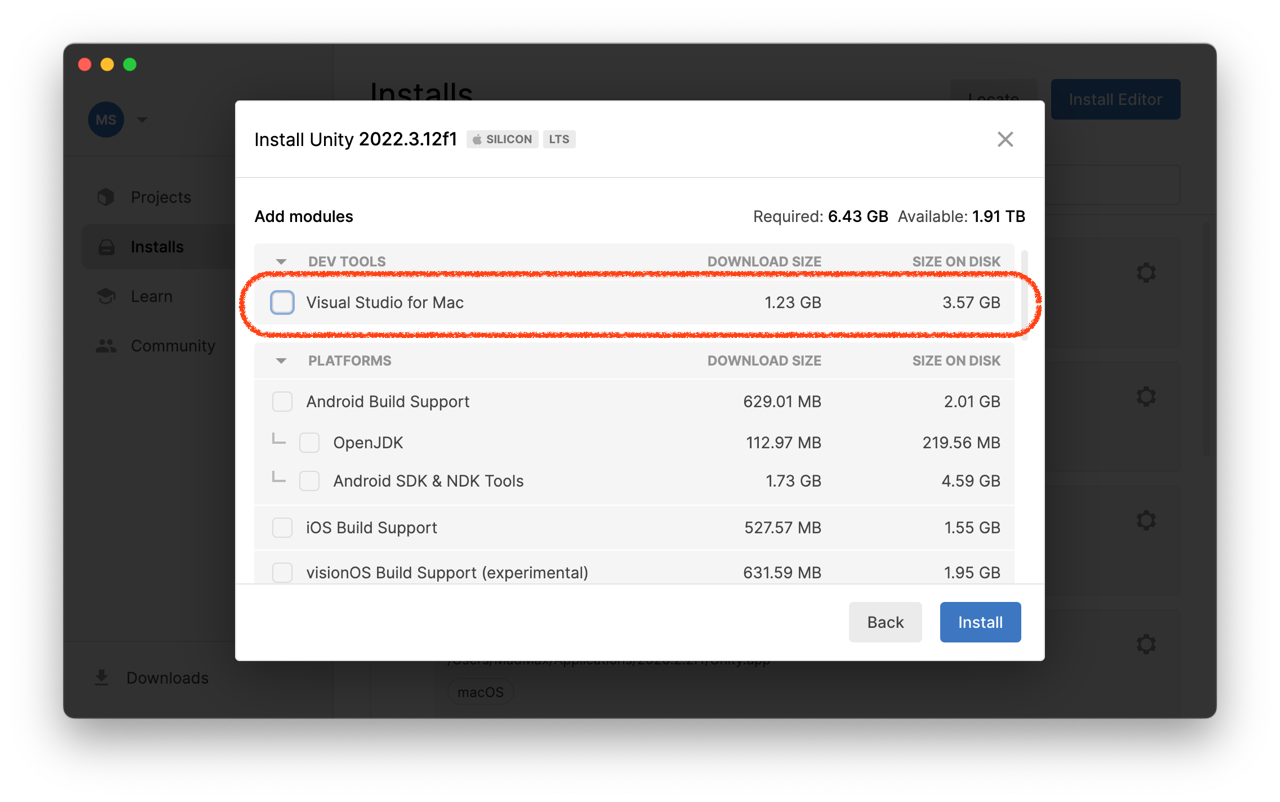Check visionOS Build Support (experimental) box

282,572
